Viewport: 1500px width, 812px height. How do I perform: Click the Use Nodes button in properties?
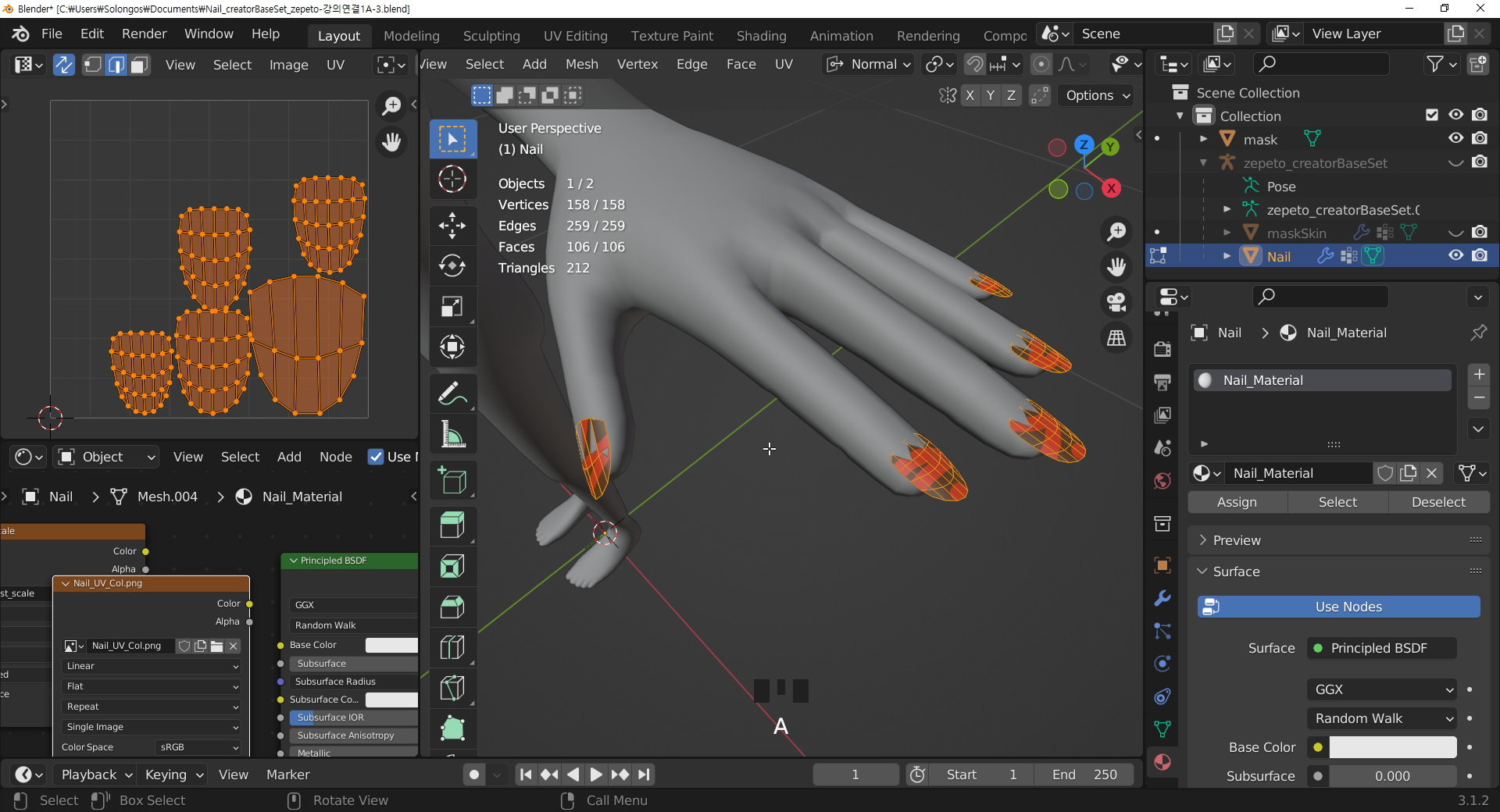1338,607
